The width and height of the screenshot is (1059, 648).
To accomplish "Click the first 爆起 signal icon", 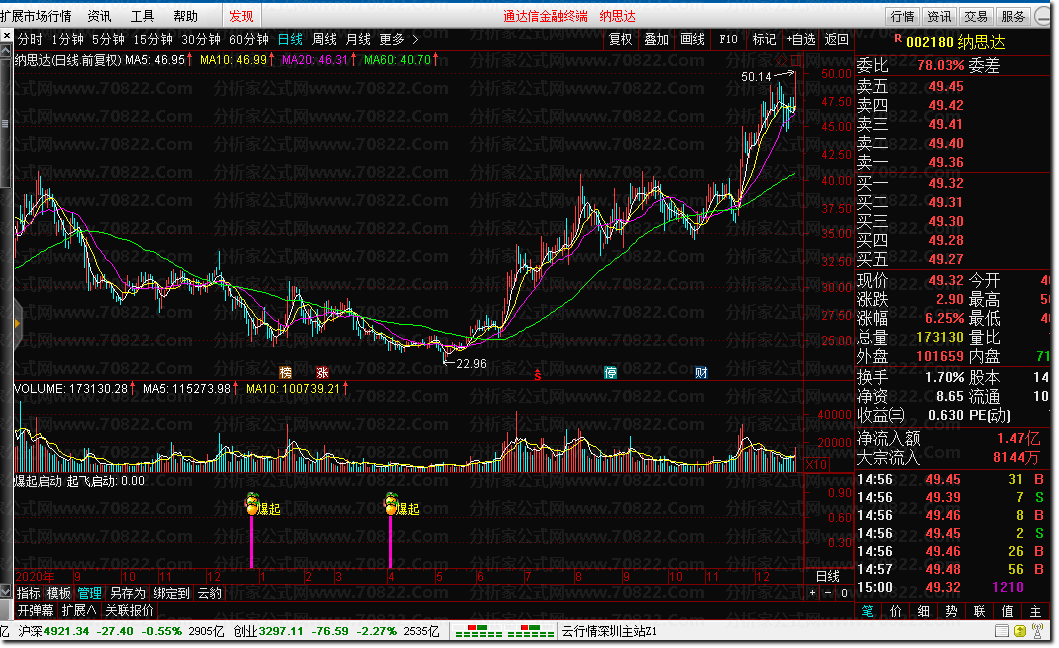I will click(x=252, y=503).
